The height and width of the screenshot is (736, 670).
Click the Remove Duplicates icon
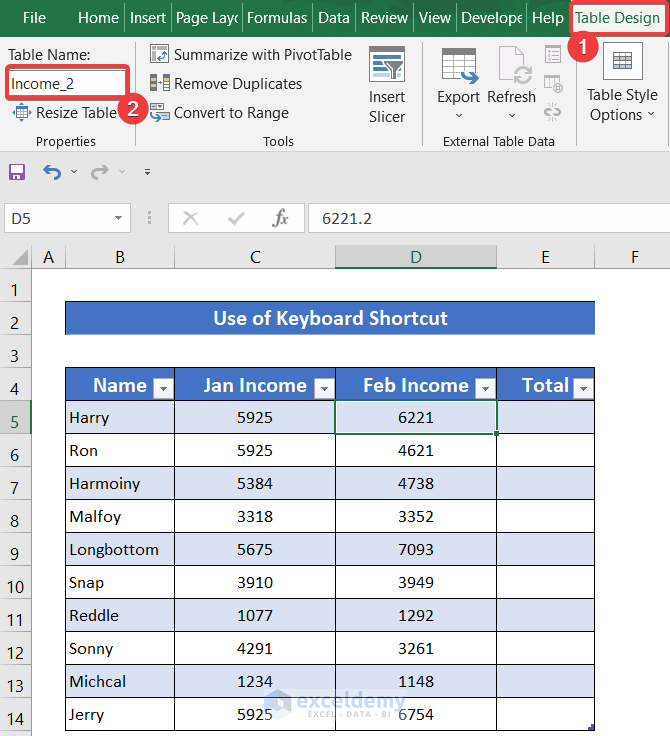click(159, 84)
